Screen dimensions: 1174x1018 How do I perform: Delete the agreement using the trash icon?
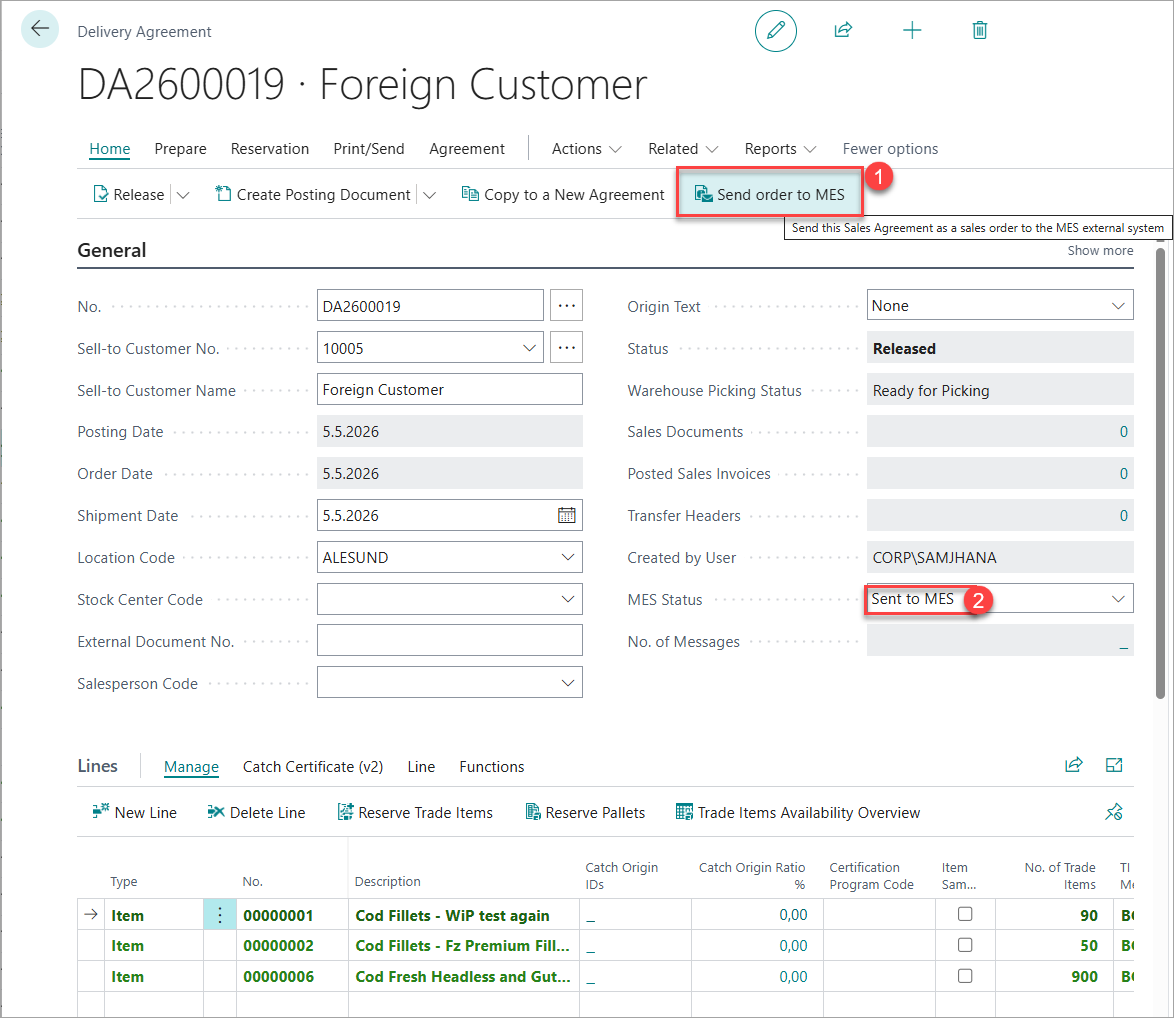[x=979, y=31]
